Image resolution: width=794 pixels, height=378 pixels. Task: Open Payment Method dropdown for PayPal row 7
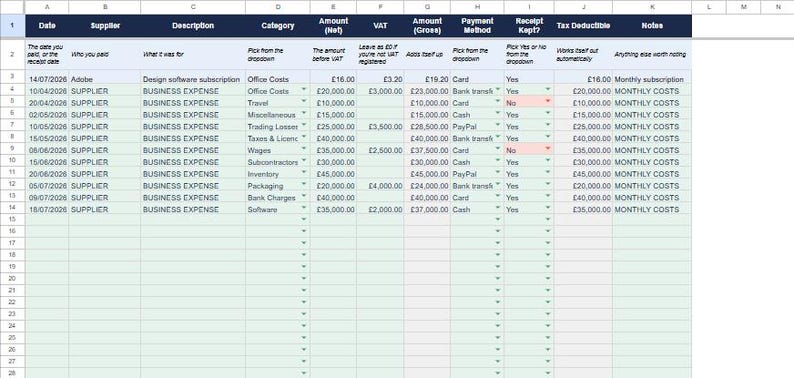498,124
